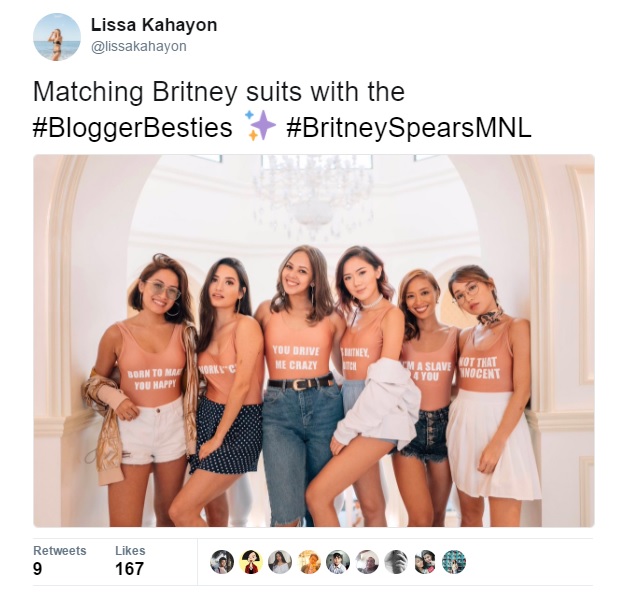Open the #BritneySpearsMNL hashtag
The image size is (627, 593).
(409, 128)
